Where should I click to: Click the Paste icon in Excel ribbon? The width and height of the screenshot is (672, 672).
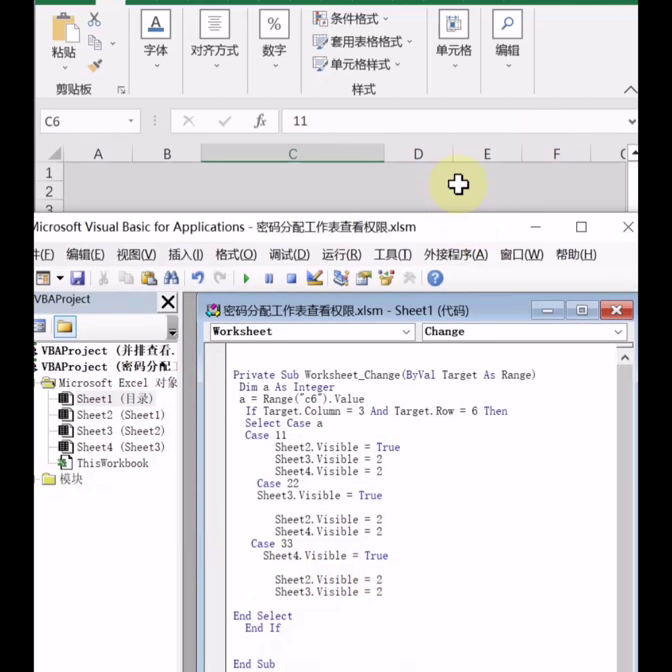(65, 28)
